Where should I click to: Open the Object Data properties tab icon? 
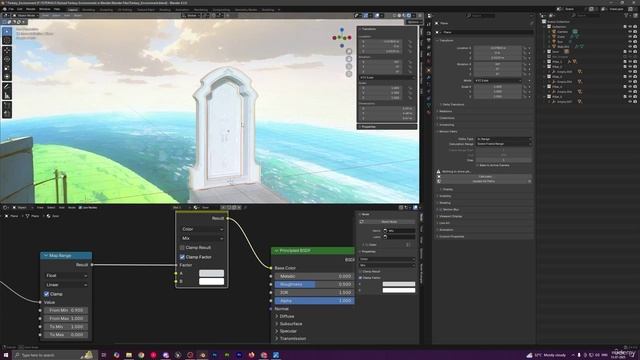[x=429, y=105]
